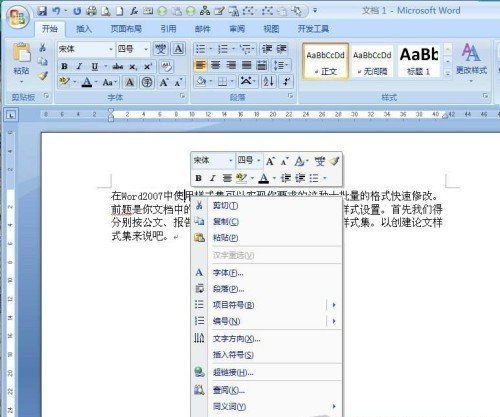This screenshot has width=500, height=417.
Task: Apply text highlight color in ribbon
Action: (64, 82)
